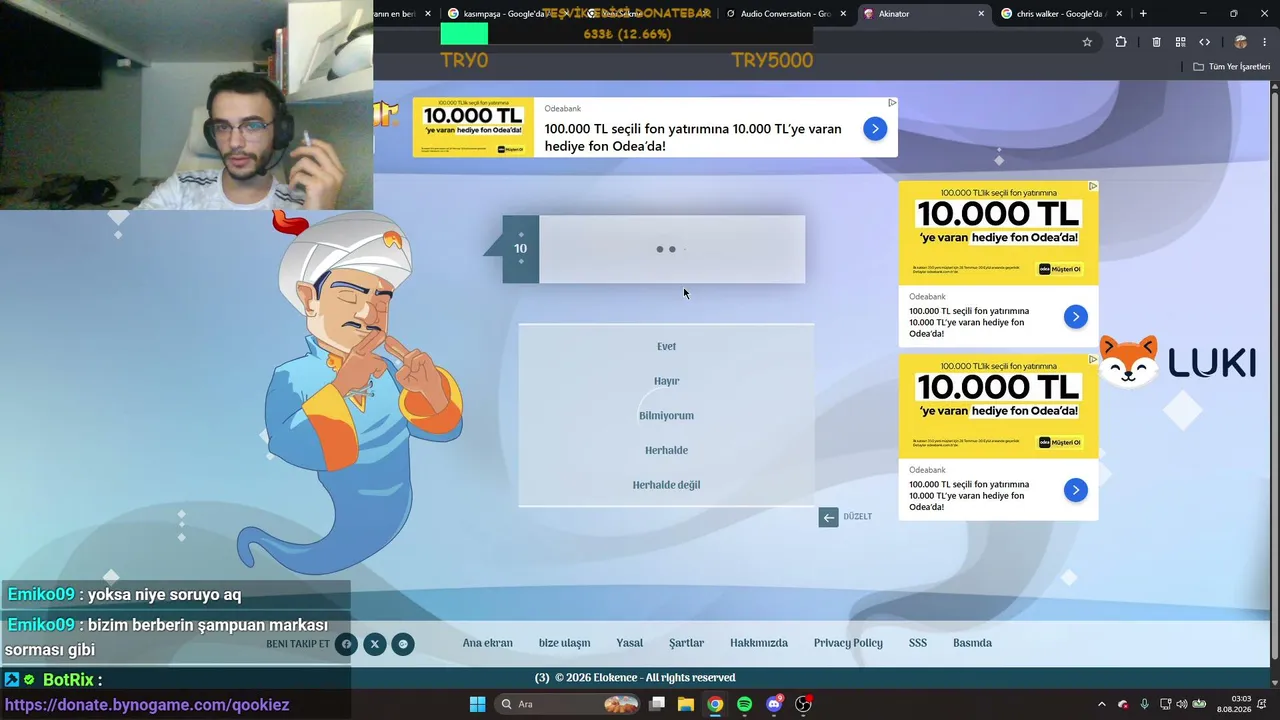Open the Yasal footer link
Image resolution: width=1280 pixels, height=720 pixels.
(x=629, y=643)
